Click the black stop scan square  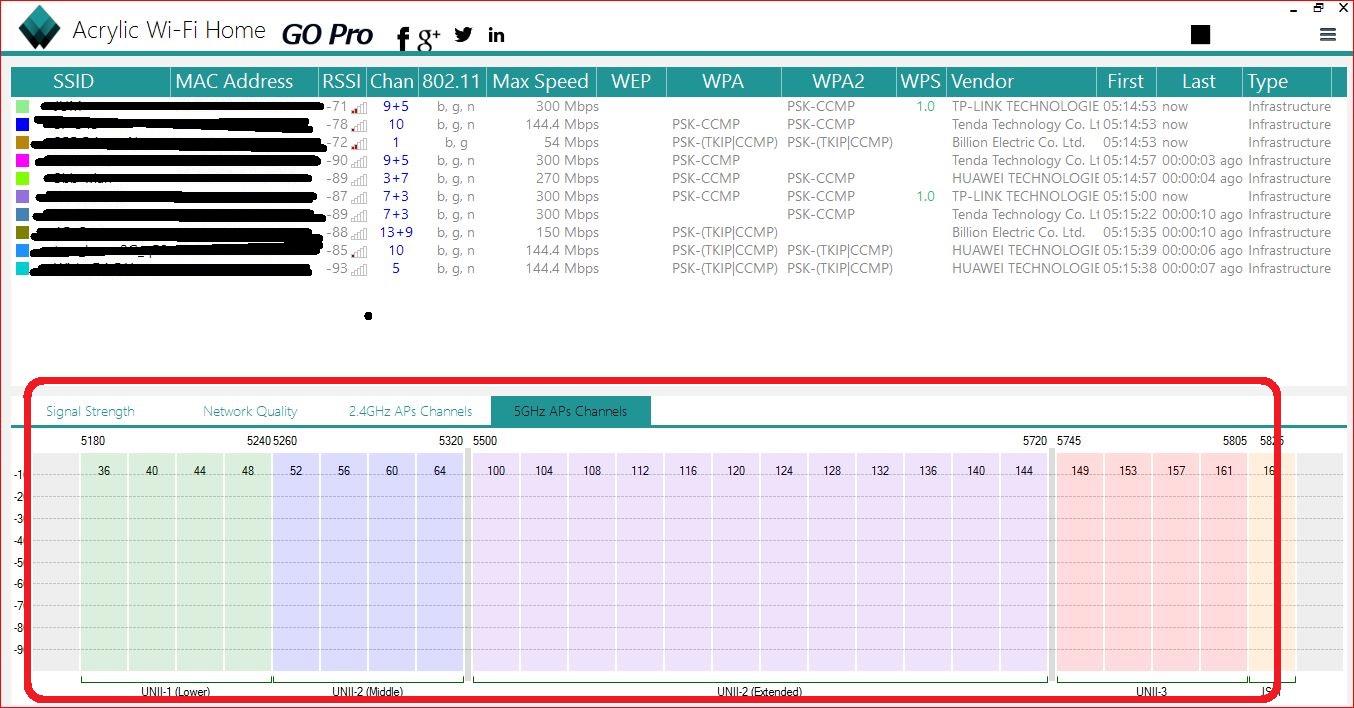tap(1201, 35)
